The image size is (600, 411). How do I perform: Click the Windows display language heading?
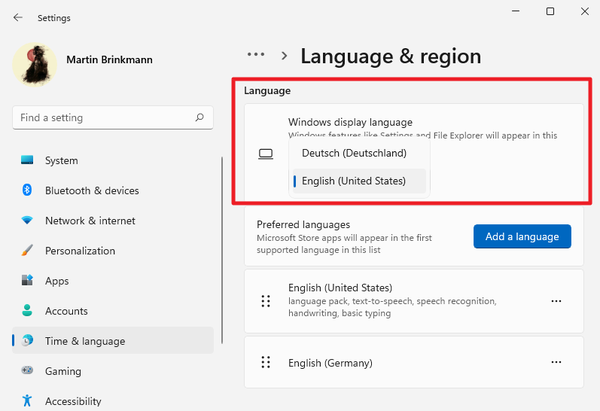[x=350, y=122]
